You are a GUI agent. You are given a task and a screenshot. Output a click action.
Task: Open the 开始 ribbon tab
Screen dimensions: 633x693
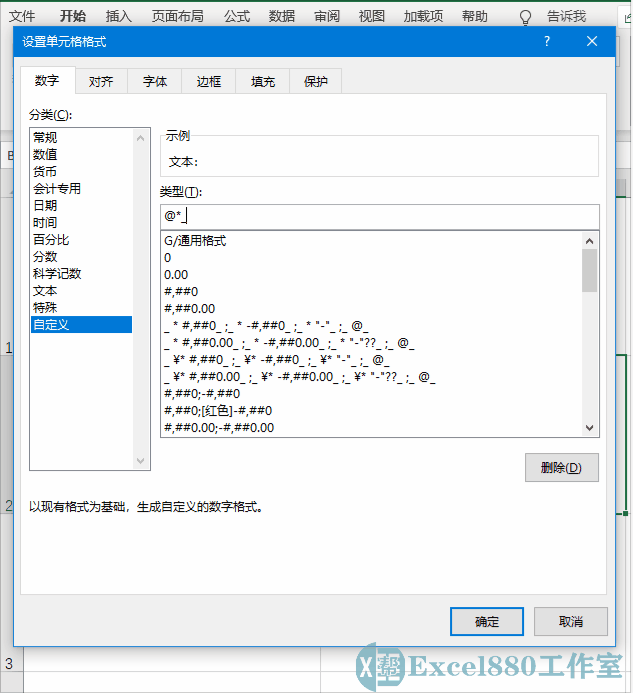click(73, 16)
